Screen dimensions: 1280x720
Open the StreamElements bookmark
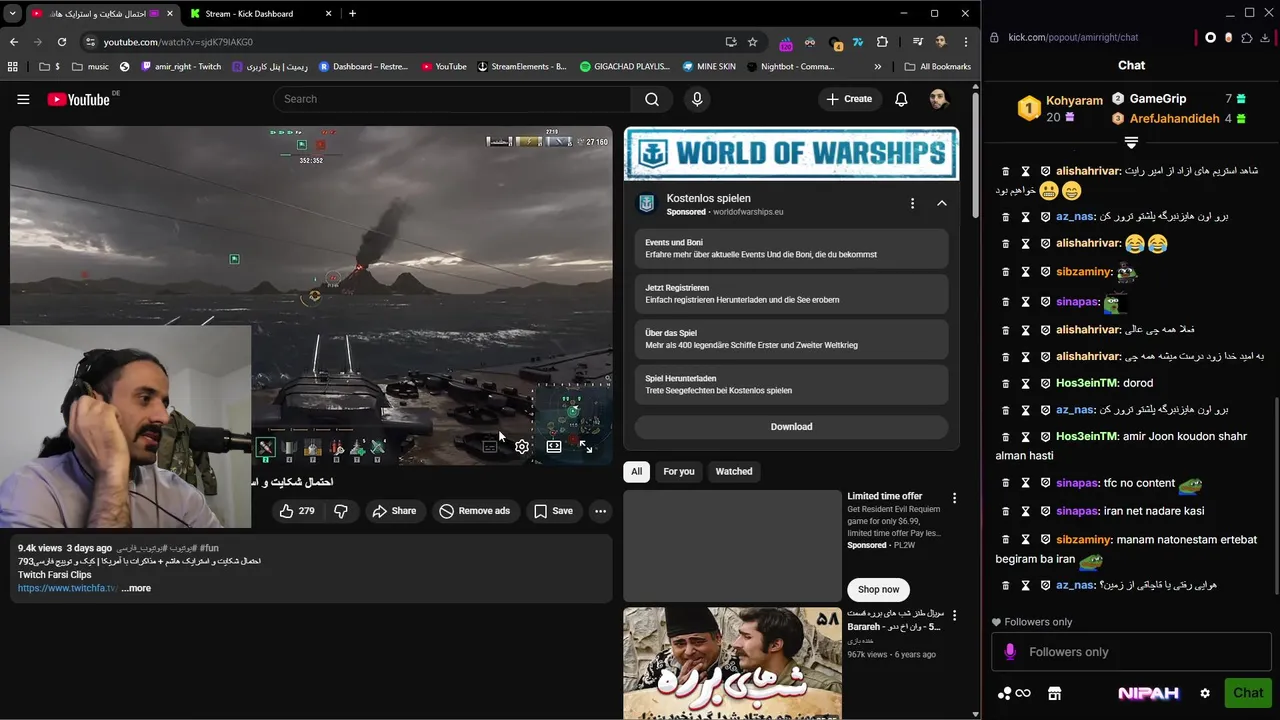[x=522, y=67]
